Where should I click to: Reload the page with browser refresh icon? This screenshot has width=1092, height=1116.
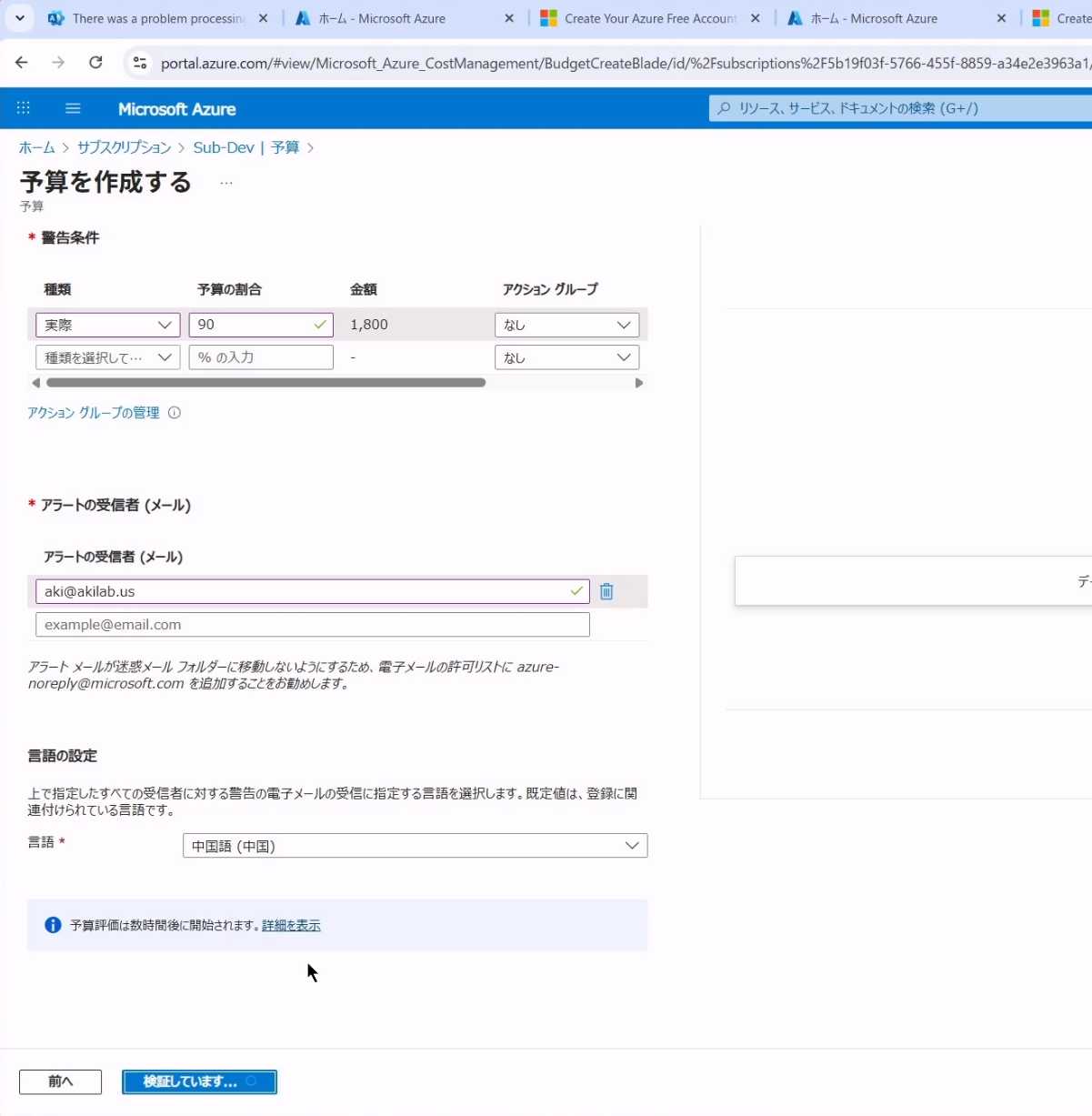(95, 63)
